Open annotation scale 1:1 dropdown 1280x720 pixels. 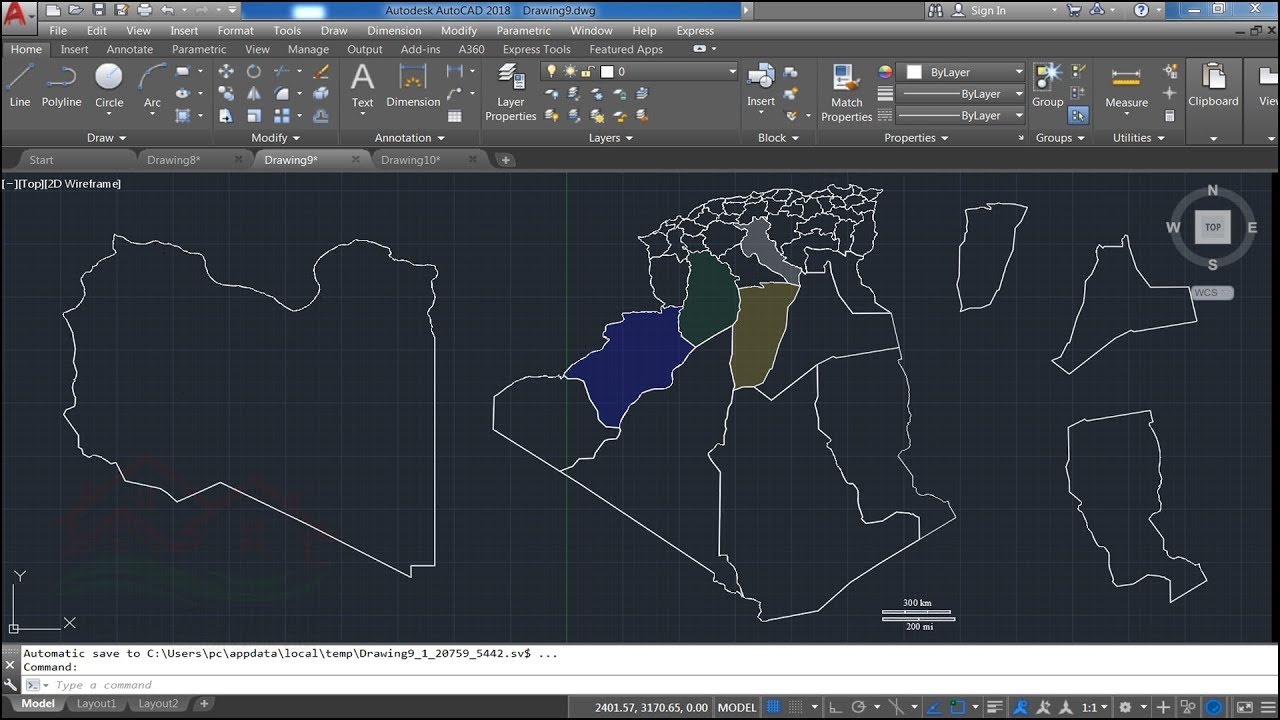1095,707
